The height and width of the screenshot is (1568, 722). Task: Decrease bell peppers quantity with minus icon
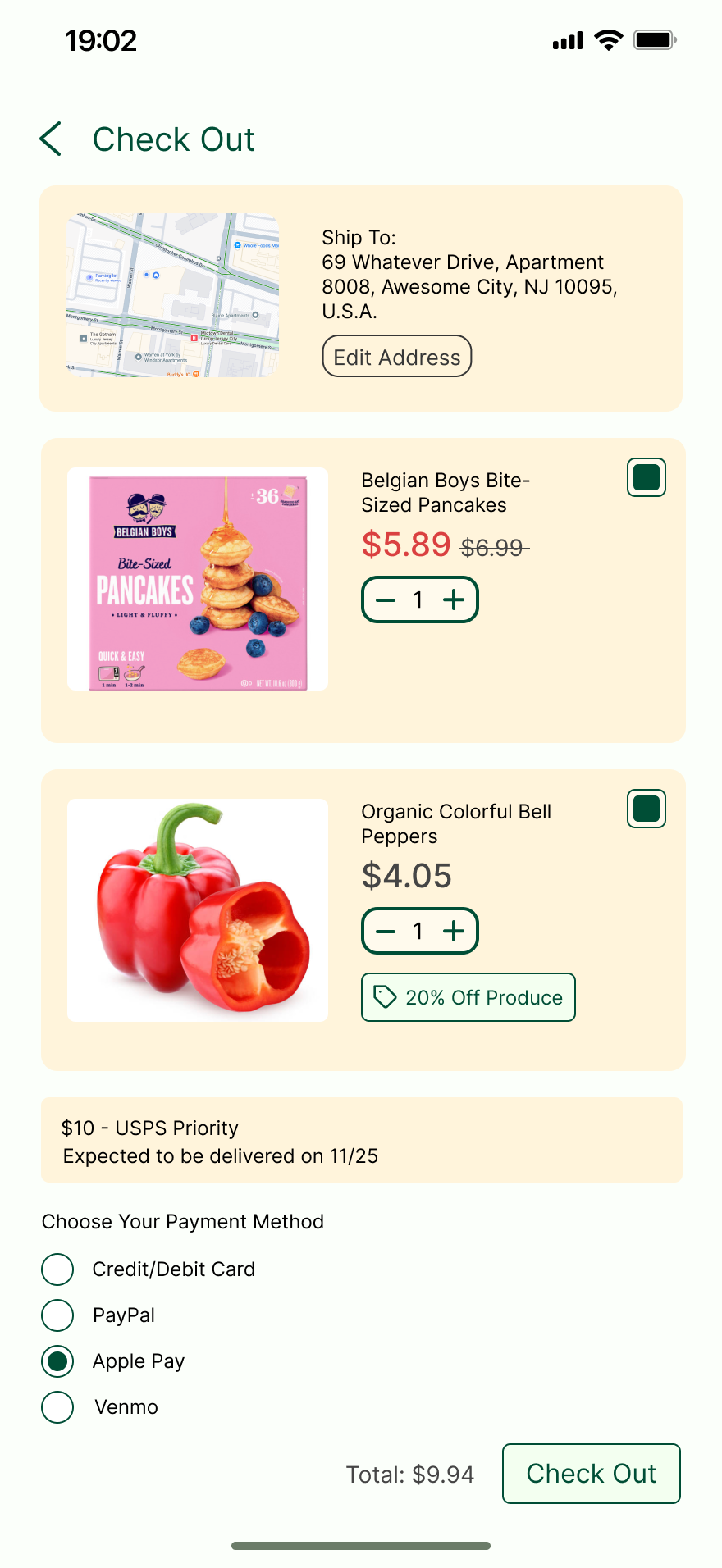click(x=386, y=932)
